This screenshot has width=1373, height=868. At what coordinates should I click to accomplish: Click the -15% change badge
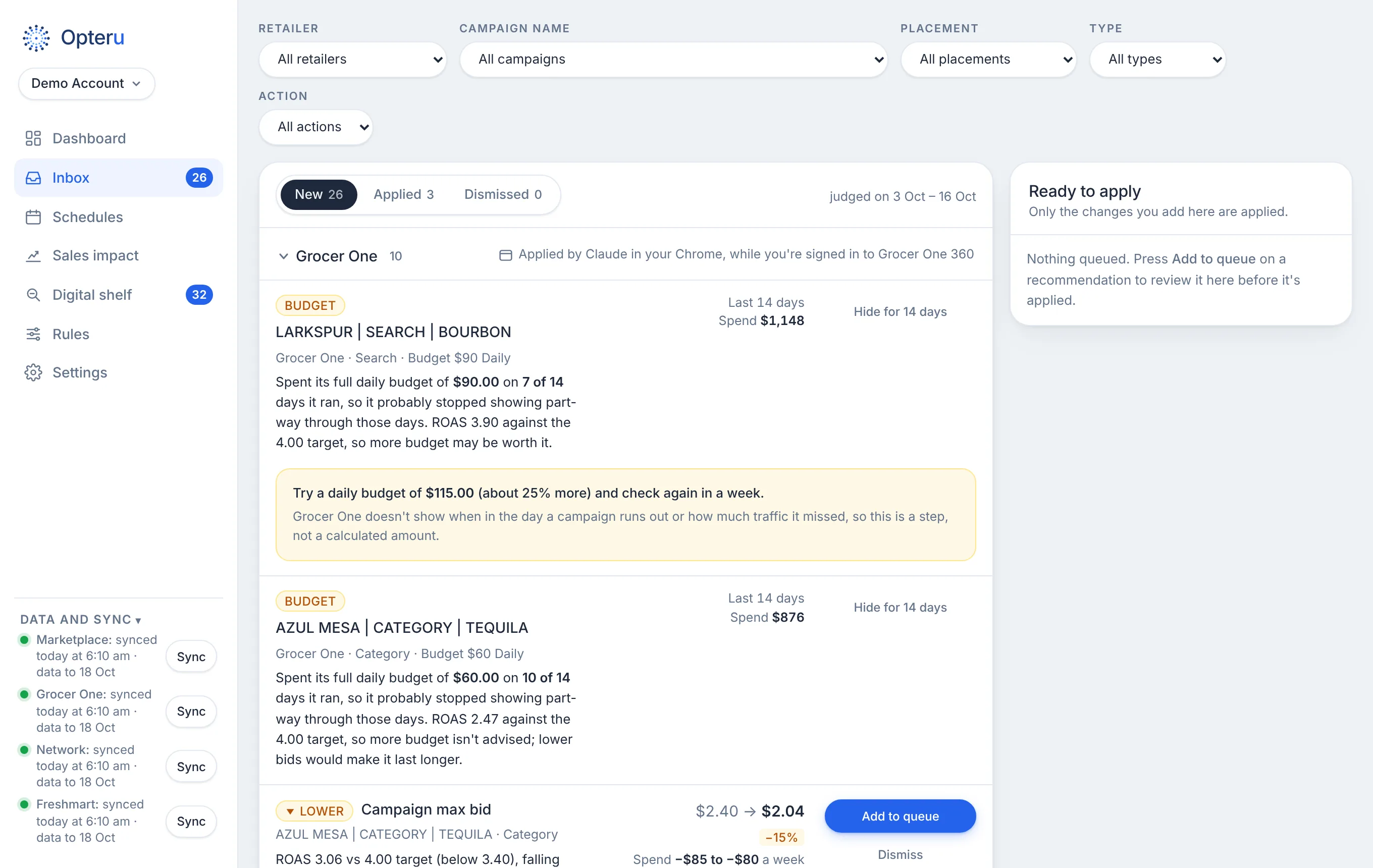pos(781,837)
